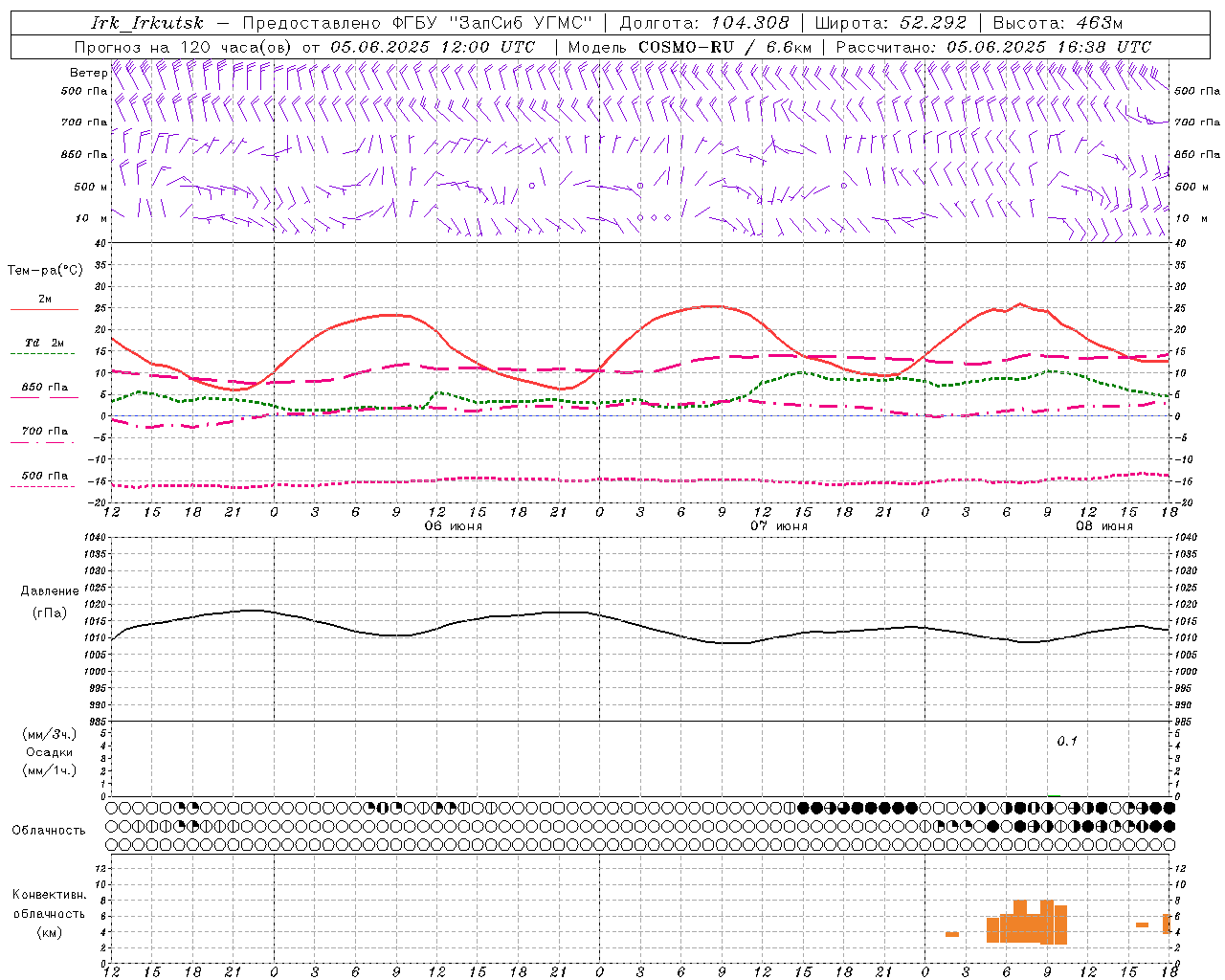
Task: Click the Тем-ра(°C) temperature panel label
Action: tap(45, 271)
